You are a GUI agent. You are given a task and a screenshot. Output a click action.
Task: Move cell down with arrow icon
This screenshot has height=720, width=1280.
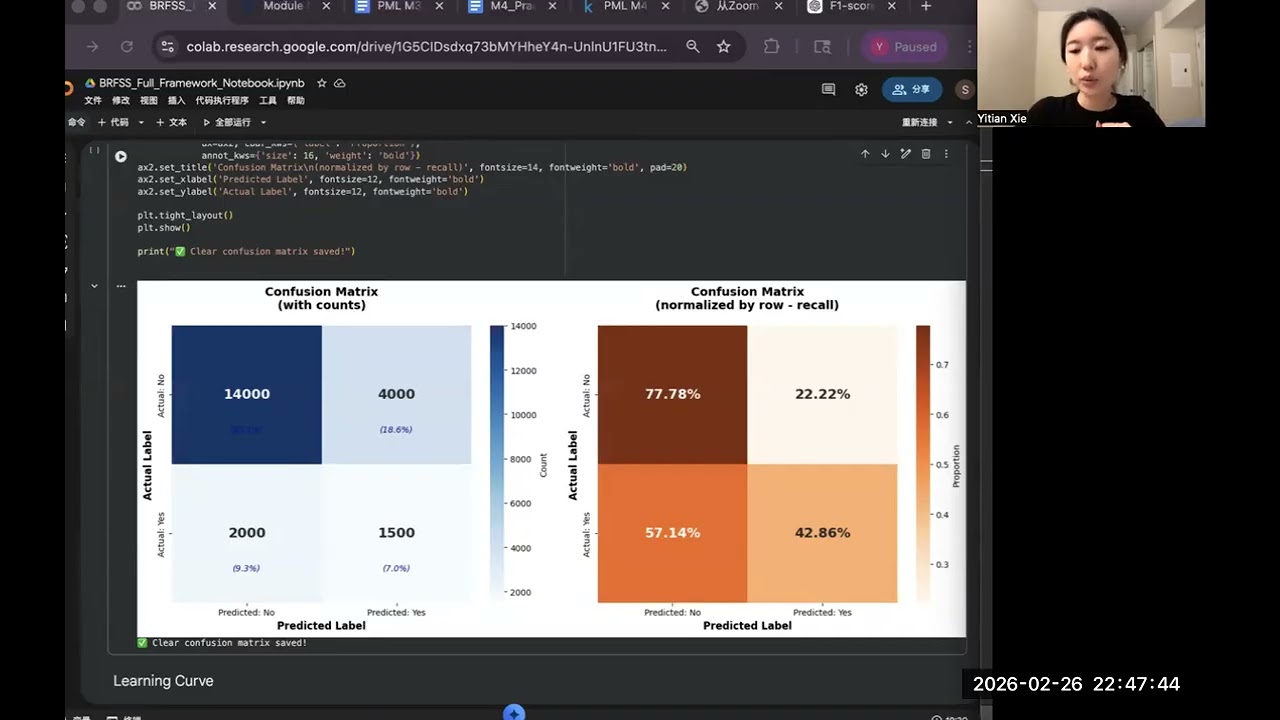885,153
